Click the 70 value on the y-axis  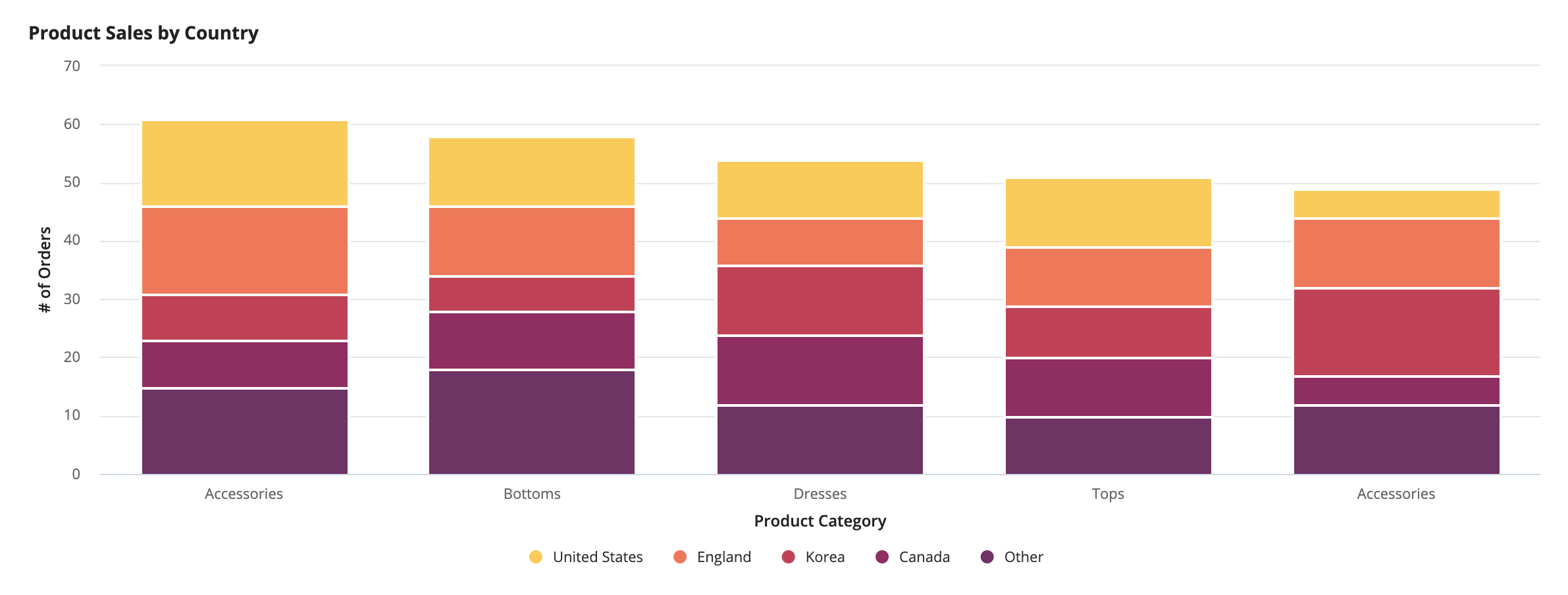pyautogui.click(x=72, y=66)
